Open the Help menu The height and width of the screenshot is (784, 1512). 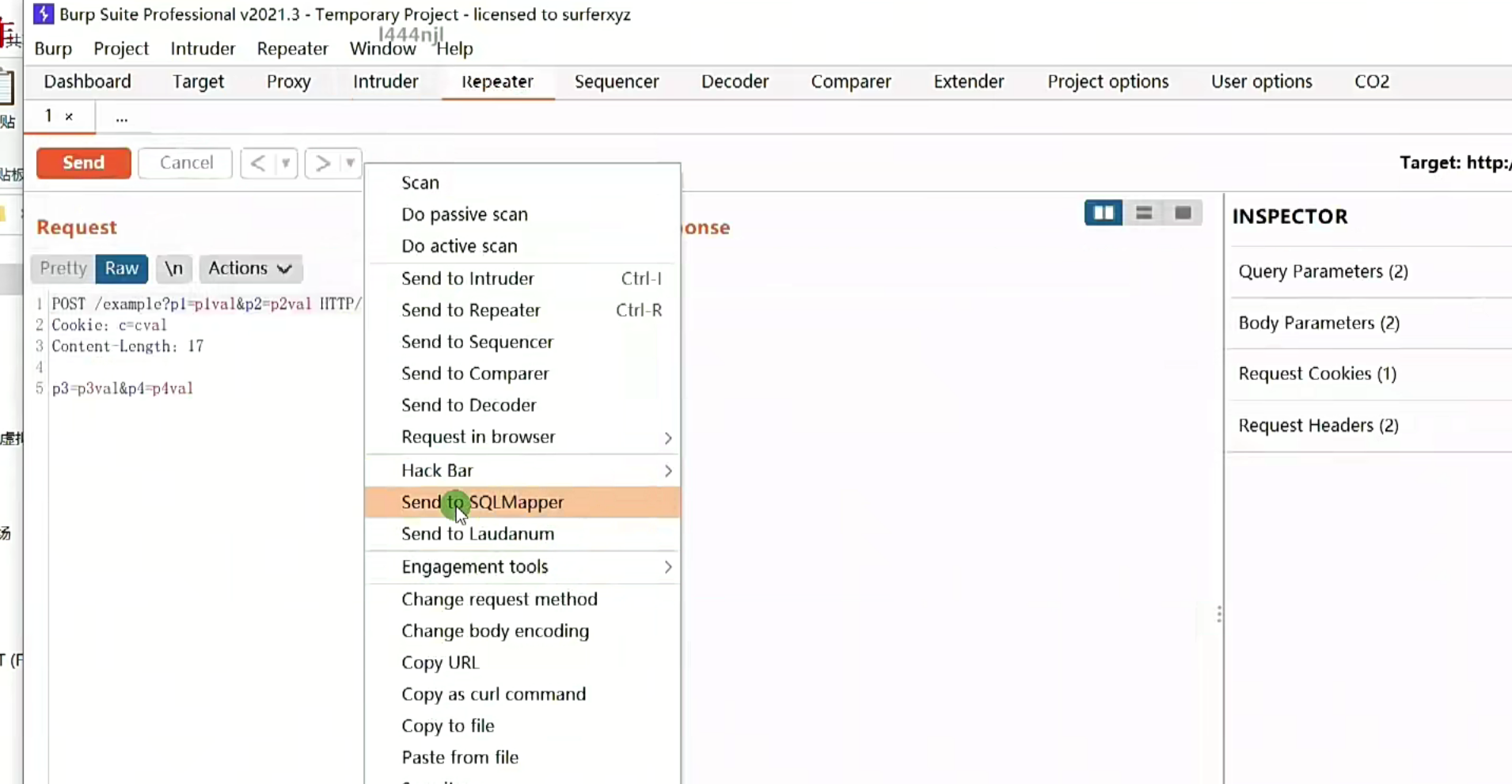point(454,49)
